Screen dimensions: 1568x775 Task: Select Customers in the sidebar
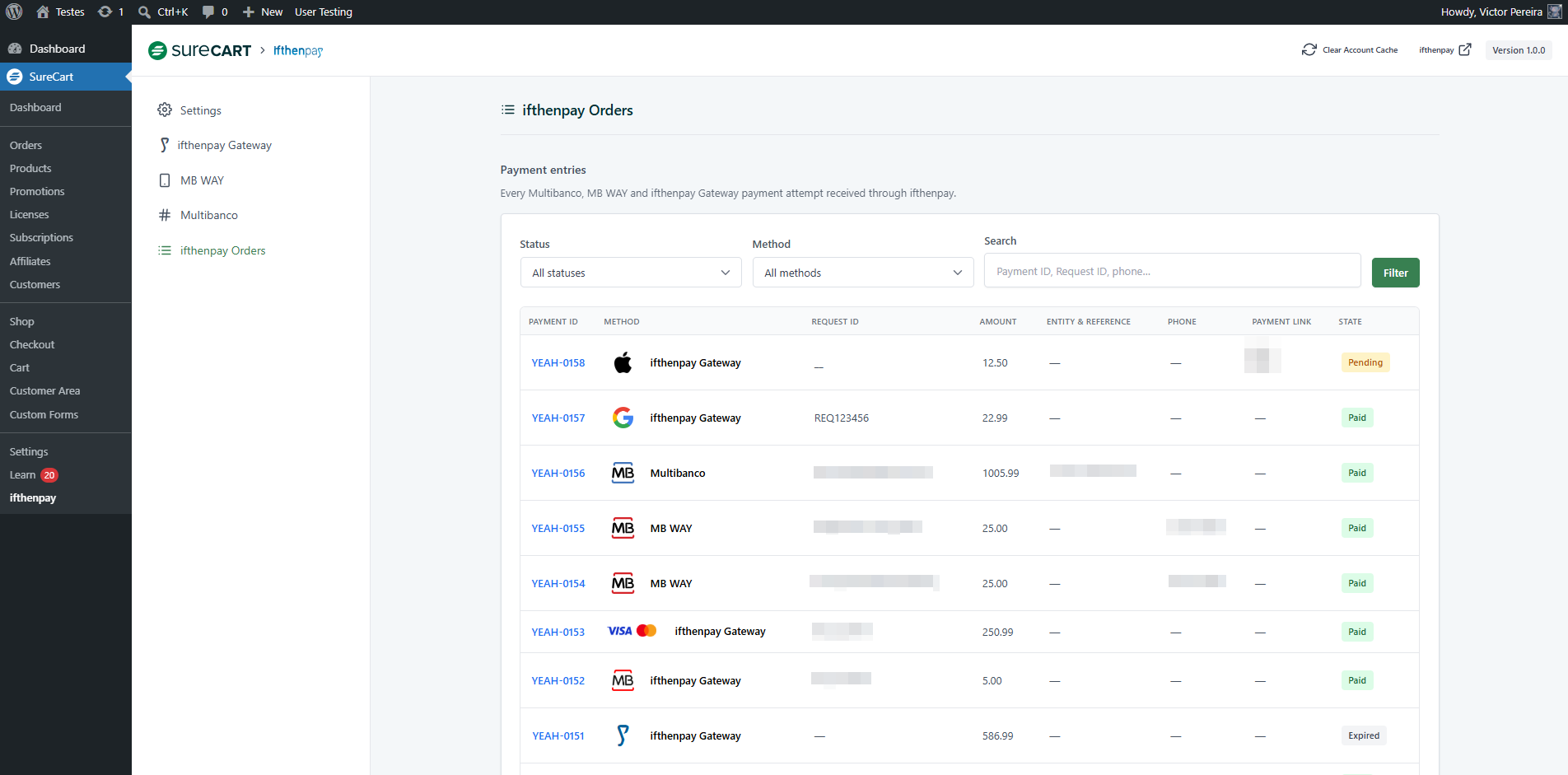(x=35, y=284)
